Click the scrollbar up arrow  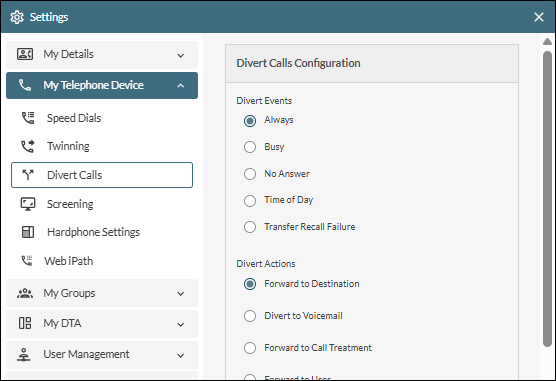(547, 42)
